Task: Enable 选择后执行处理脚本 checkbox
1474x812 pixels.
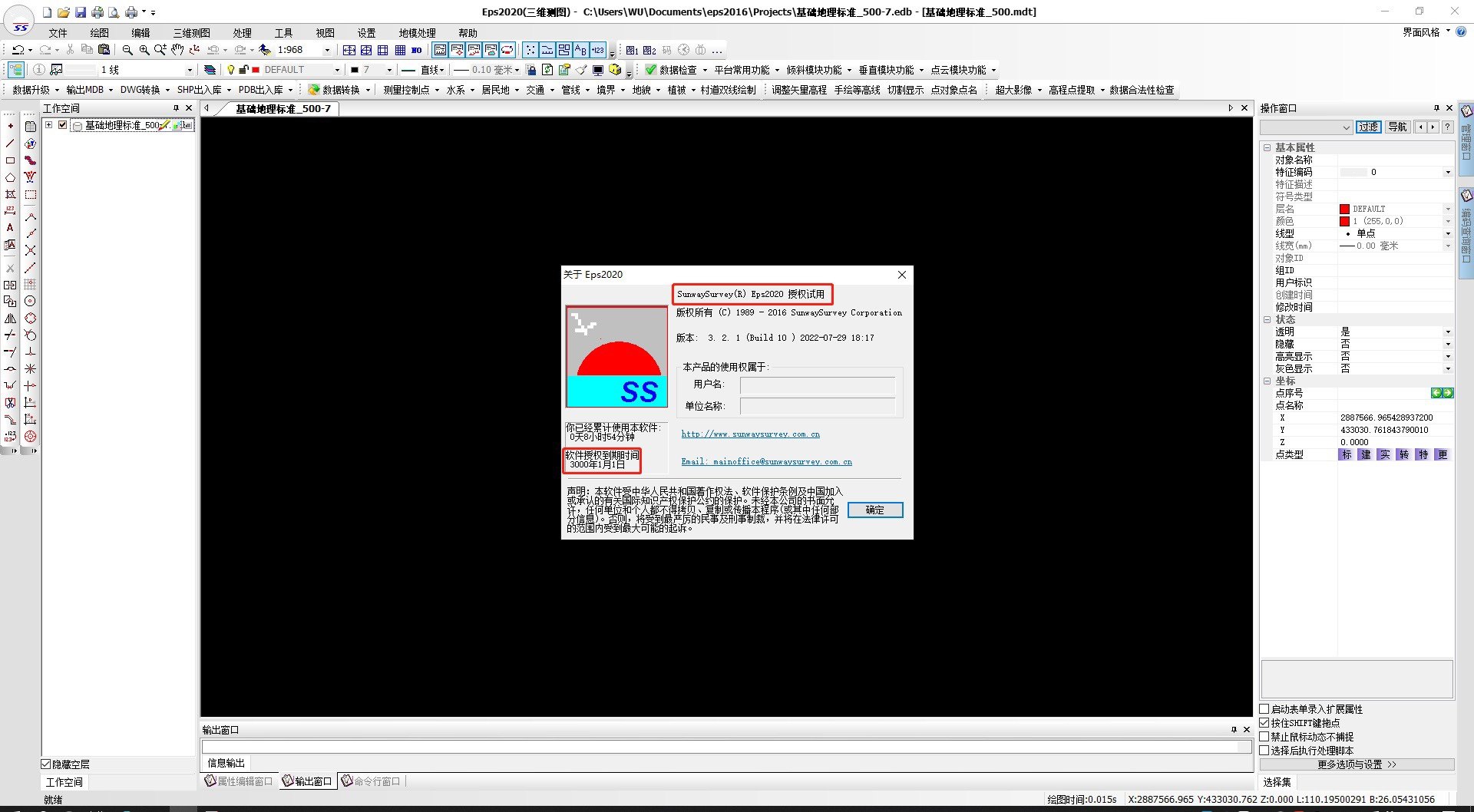Action: 1264,751
